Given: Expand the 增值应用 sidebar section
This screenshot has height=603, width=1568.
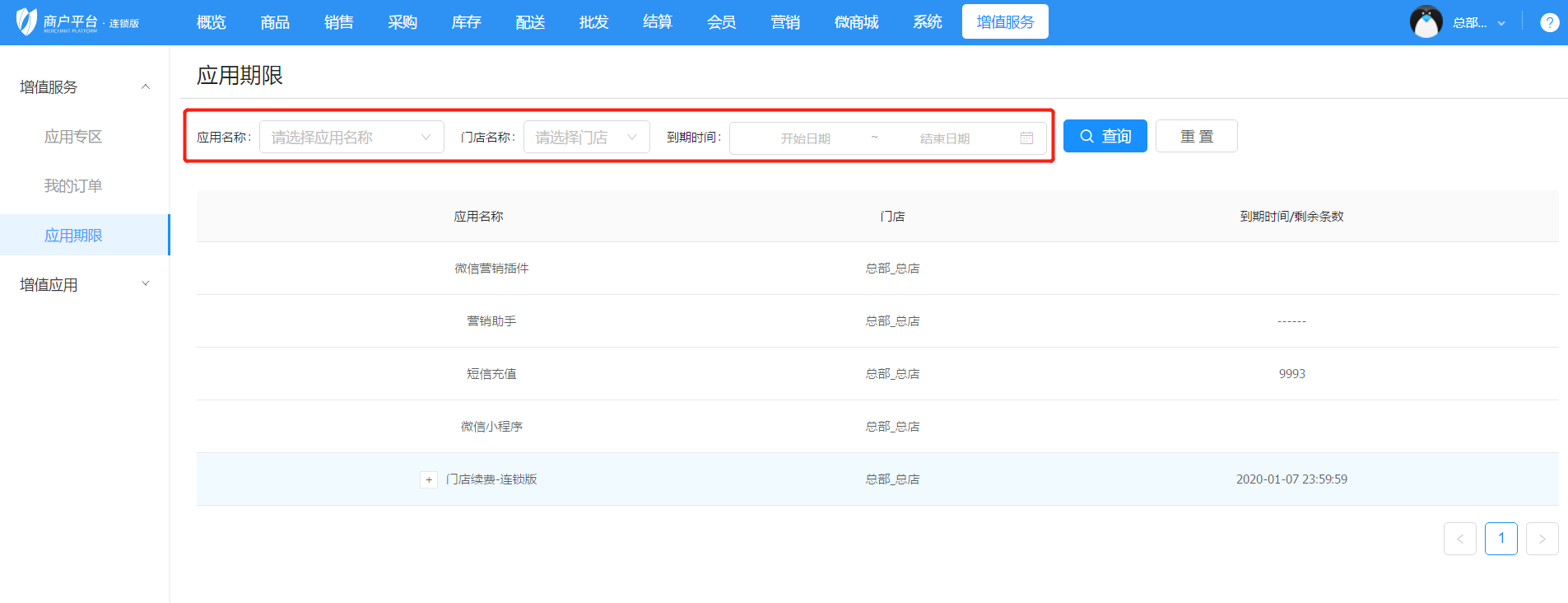Looking at the screenshot, I should click(146, 284).
